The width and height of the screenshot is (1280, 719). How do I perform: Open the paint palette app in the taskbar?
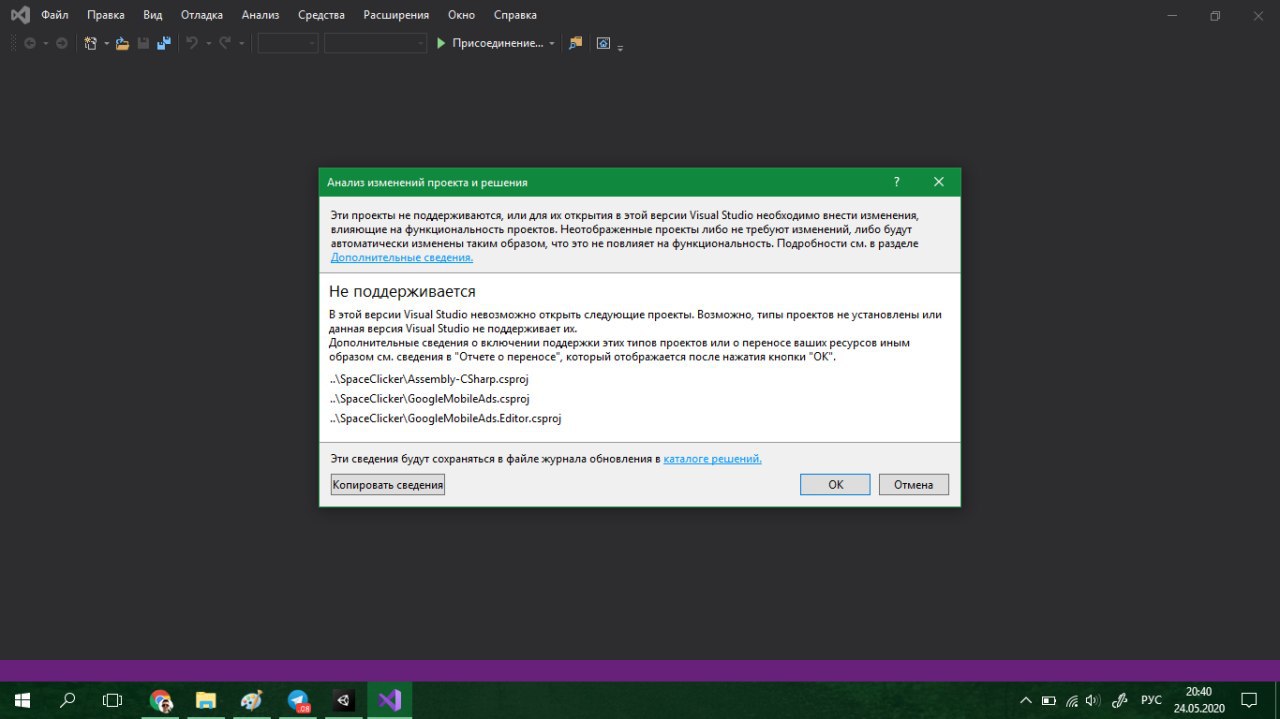[252, 700]
